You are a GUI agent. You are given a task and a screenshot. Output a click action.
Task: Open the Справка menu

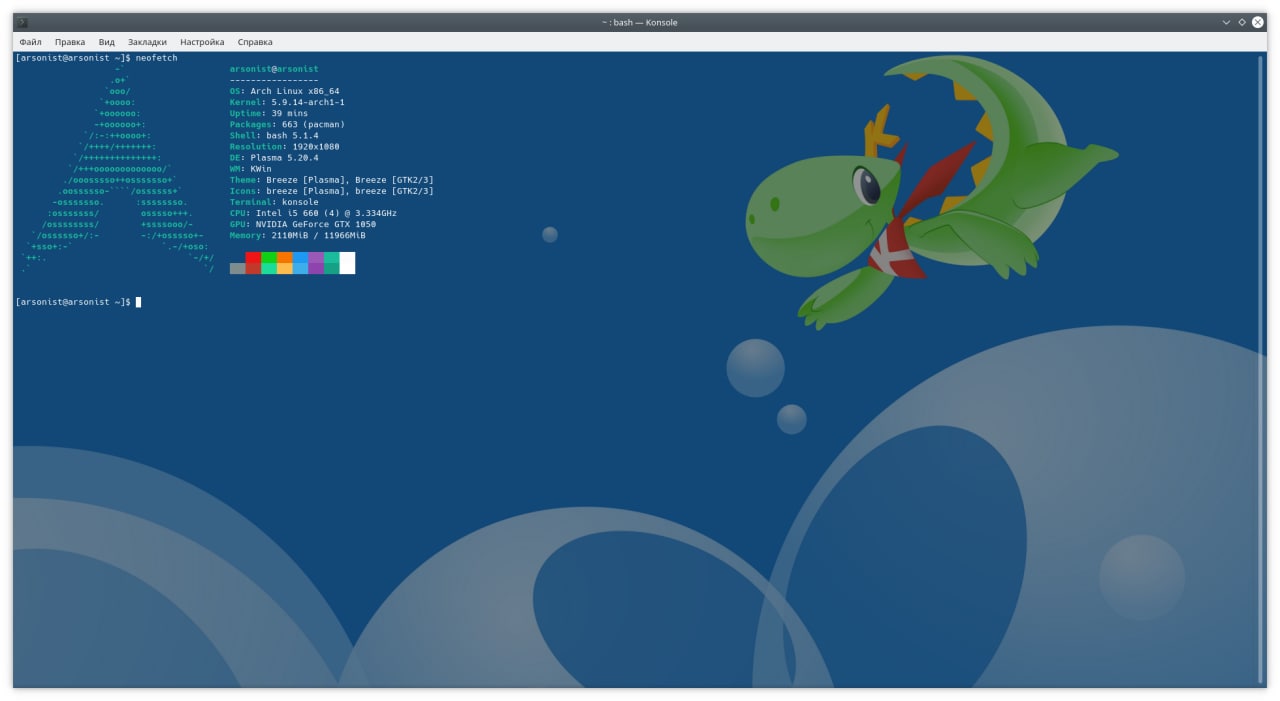pyautogui.click(x=255, y=42)
